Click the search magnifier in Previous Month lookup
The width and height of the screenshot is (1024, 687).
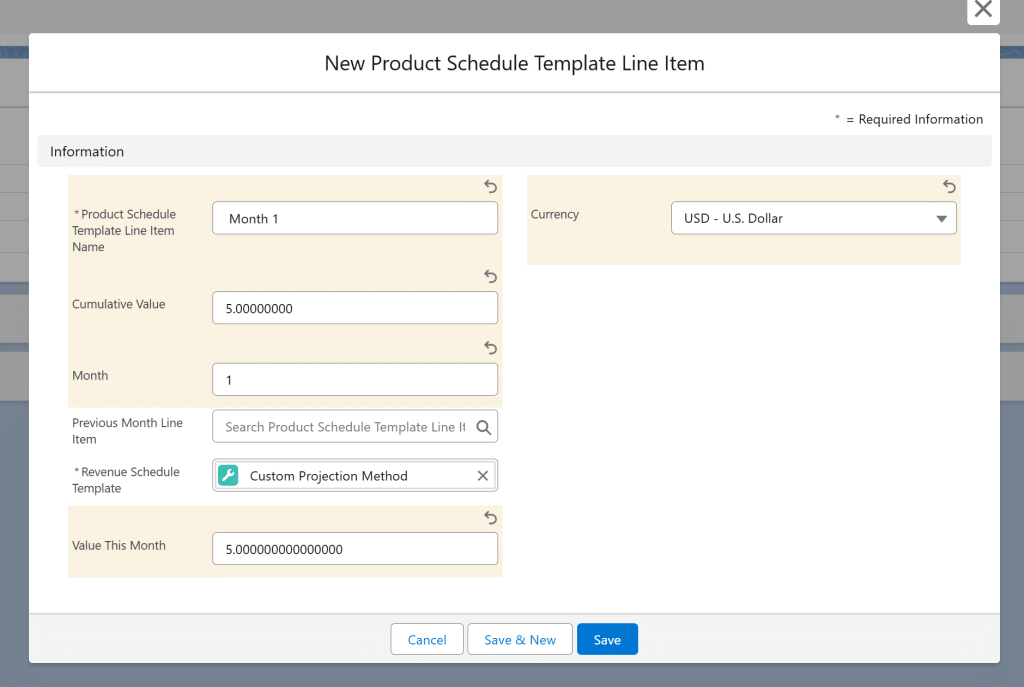[483, 427]
